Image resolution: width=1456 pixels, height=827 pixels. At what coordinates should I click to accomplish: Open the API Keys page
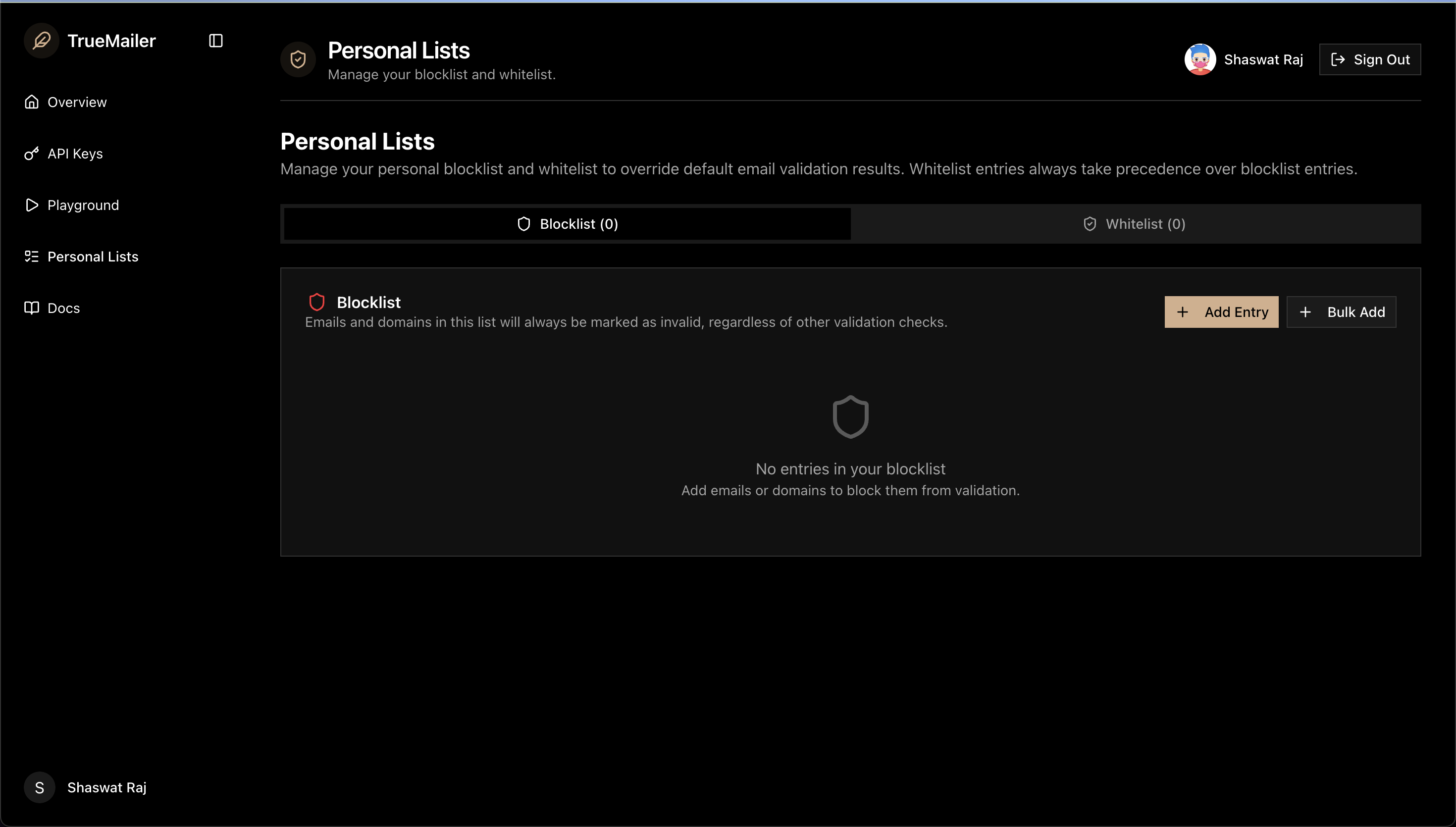tap(75, 154)
